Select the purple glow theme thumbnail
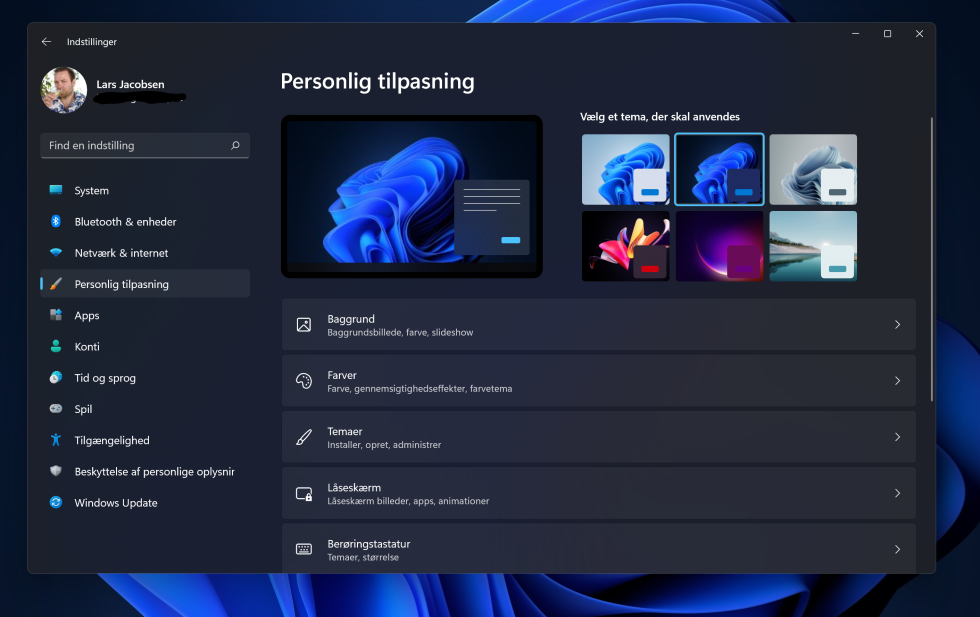 click(x=719, y=246)
